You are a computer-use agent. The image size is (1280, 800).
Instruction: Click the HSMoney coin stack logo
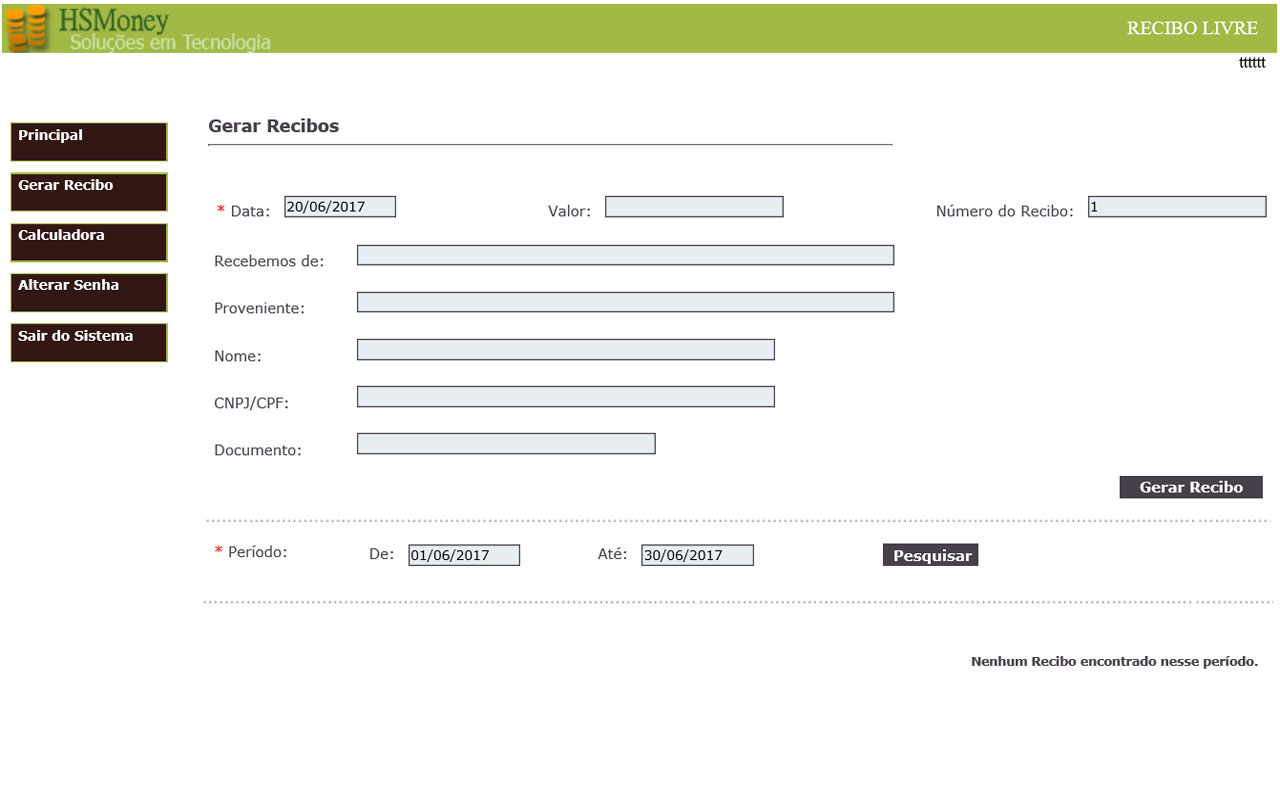(27, 28)
